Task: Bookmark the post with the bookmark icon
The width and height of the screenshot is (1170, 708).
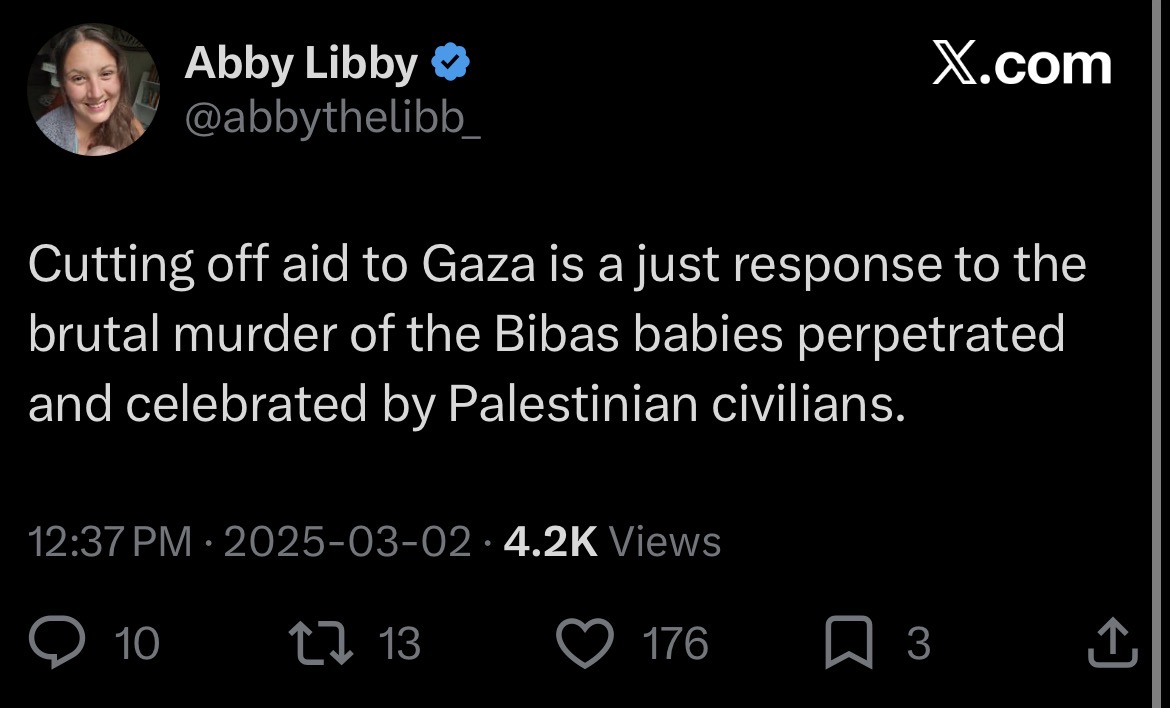Action: click(848, 642)
